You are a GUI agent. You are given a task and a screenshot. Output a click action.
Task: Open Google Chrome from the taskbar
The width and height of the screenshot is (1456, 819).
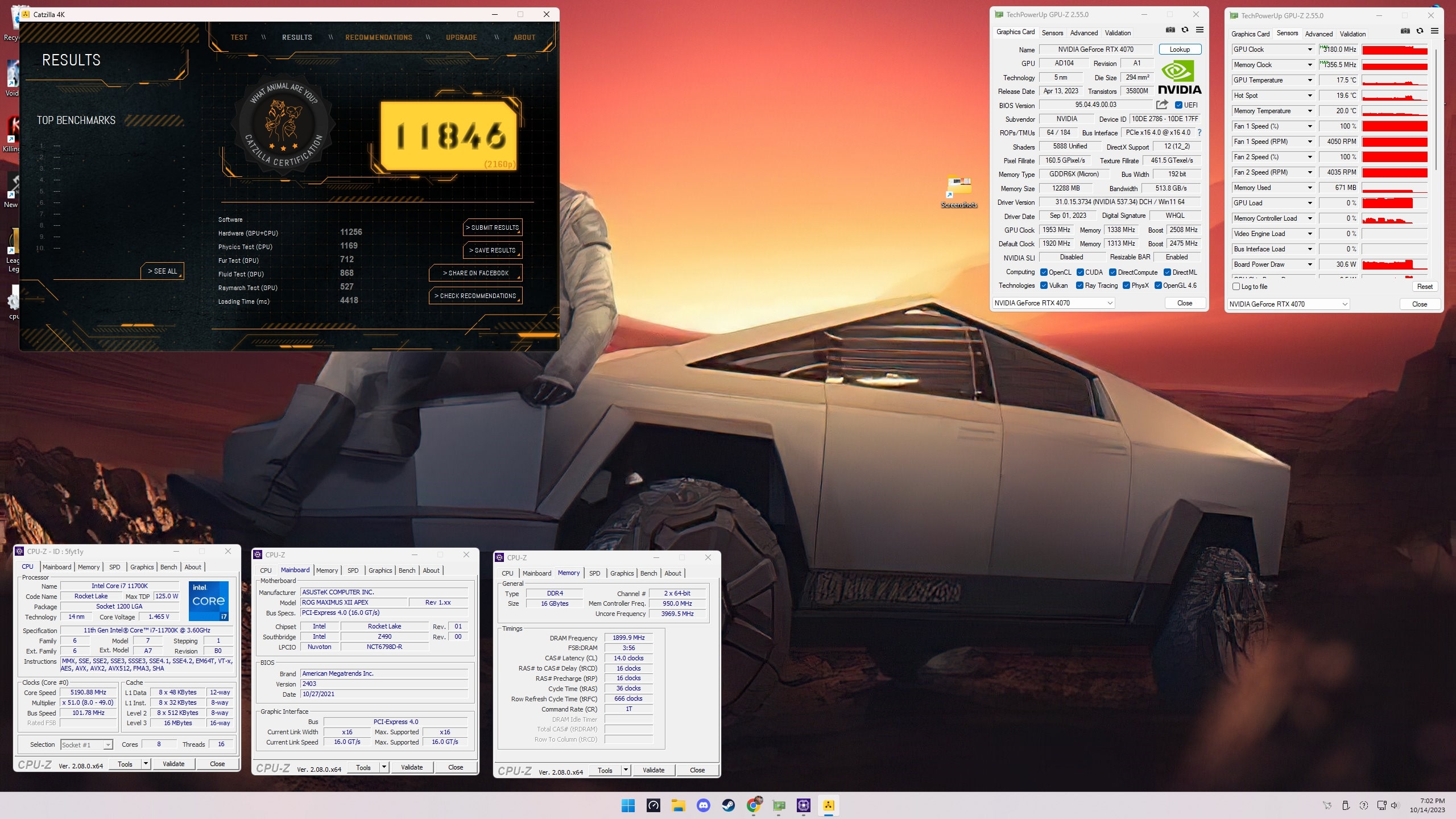(x=754, y=805)
